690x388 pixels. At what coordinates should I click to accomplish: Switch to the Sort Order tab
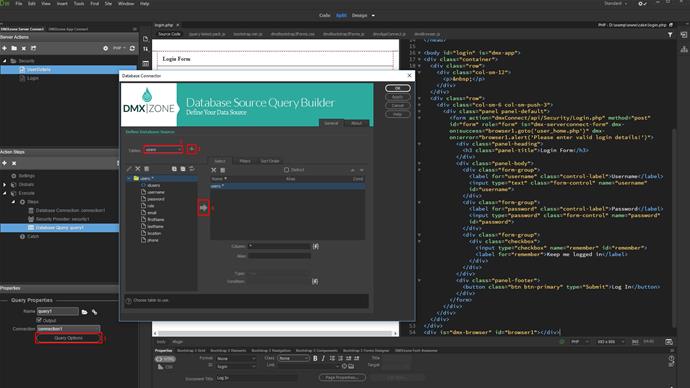click(270, 161)
